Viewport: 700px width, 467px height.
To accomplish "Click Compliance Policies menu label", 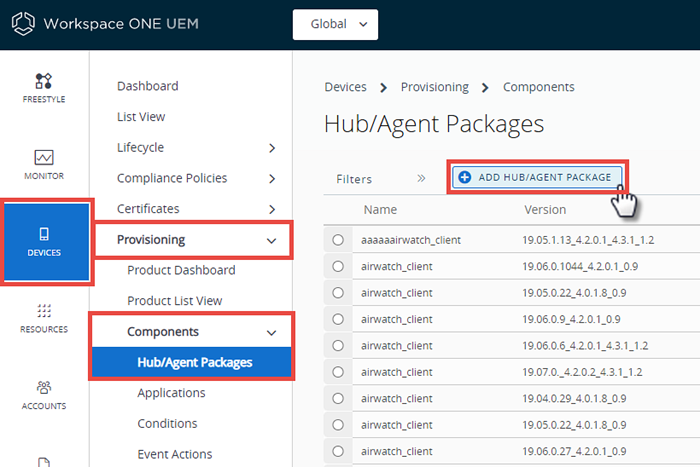I will coord(172,178).
